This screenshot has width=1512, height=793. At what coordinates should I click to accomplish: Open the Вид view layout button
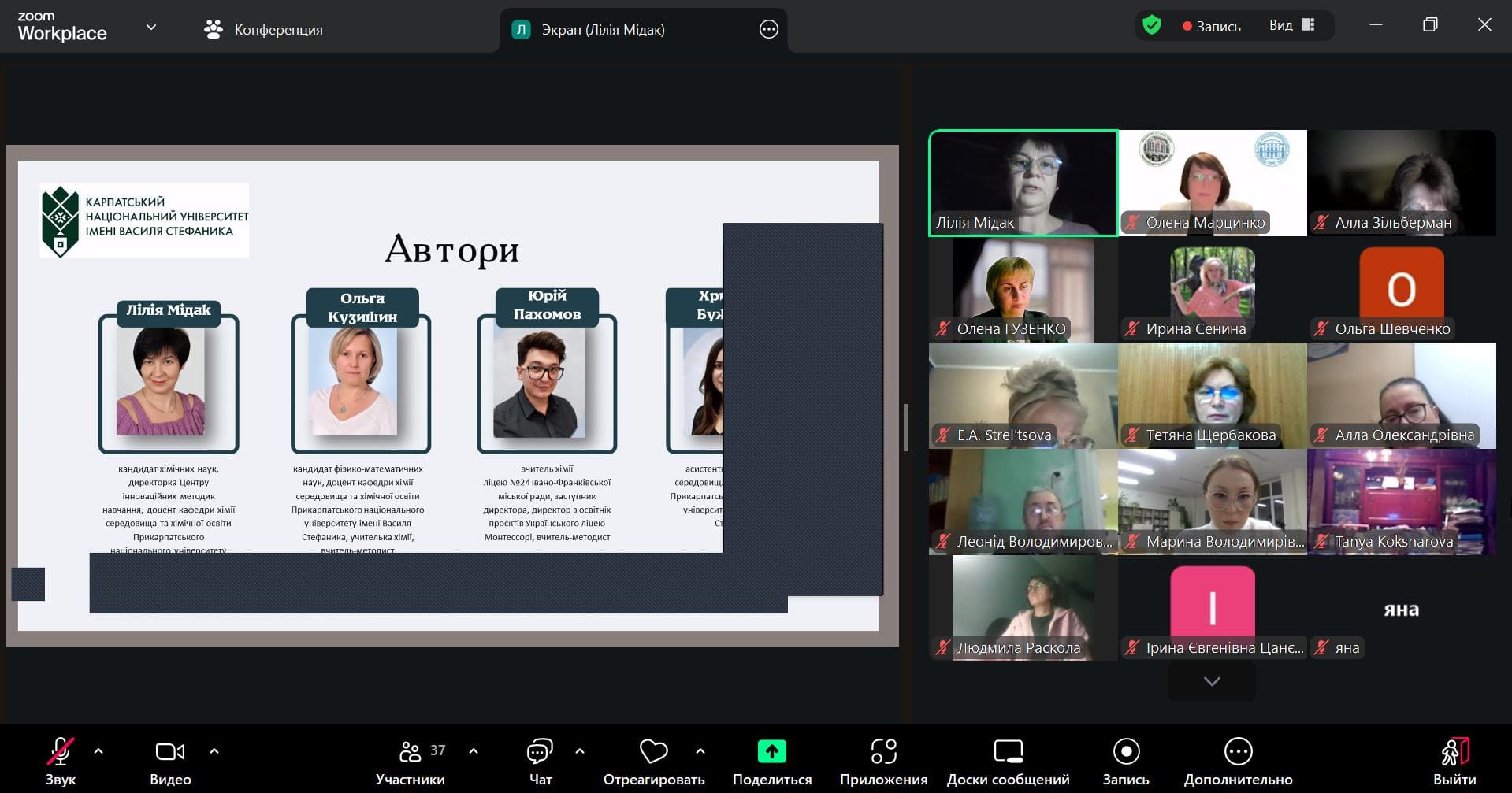point(1291,26)
